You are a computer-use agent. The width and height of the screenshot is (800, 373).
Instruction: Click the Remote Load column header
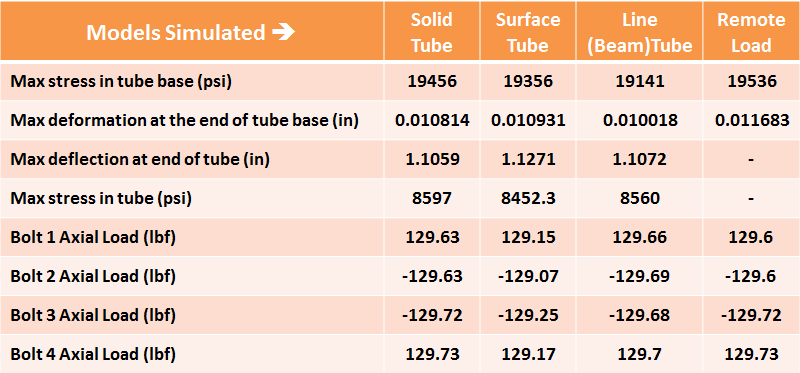pos(751,32)
